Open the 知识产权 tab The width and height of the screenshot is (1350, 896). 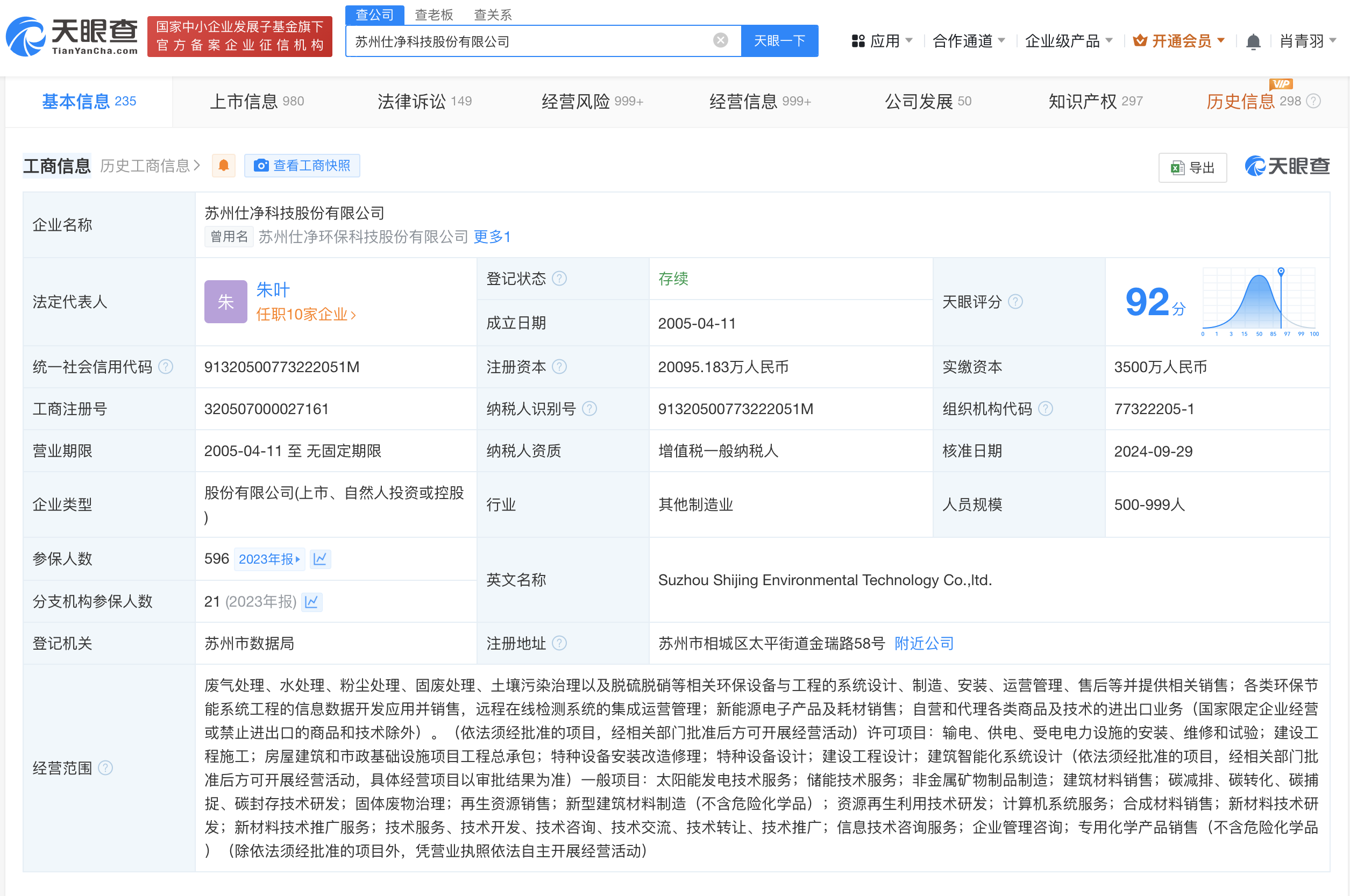click(1096, 101)
